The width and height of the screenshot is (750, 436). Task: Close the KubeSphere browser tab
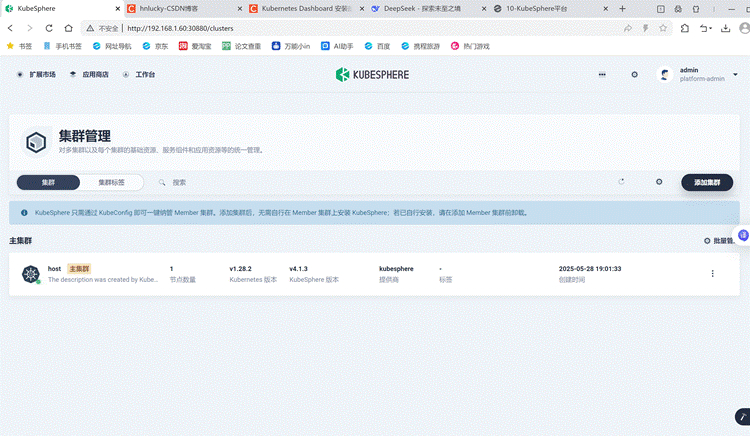(x=118, y=9)
